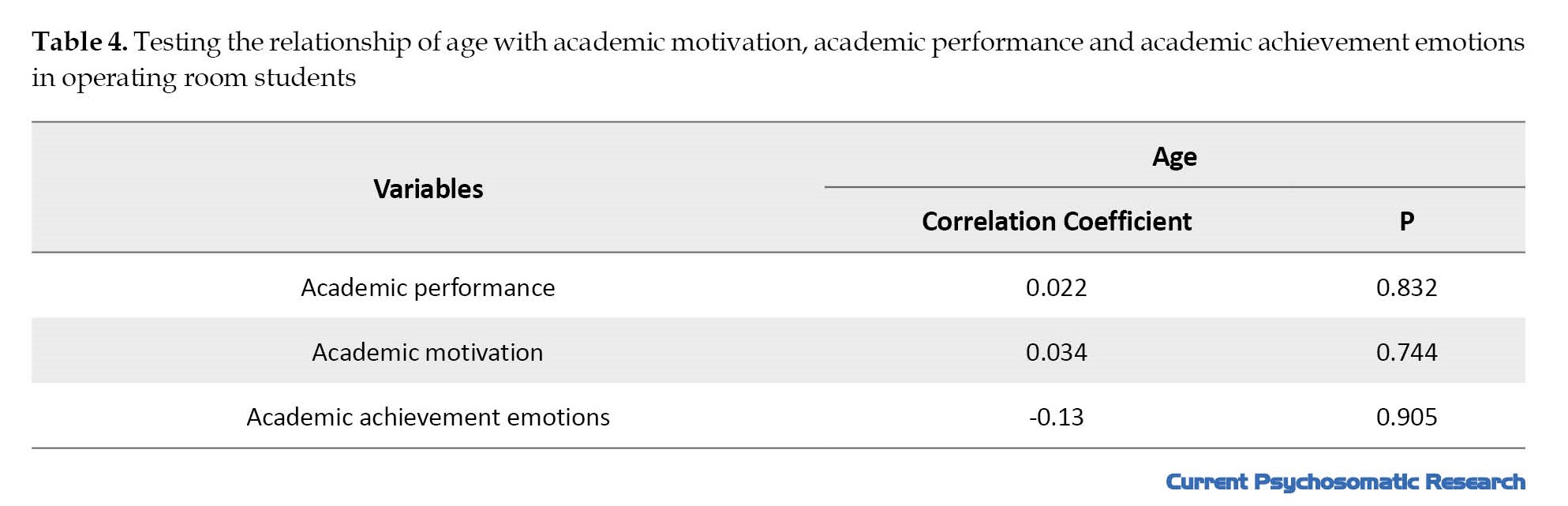
Task: Select the 0.832 P value
Action: click(1406, 287)
